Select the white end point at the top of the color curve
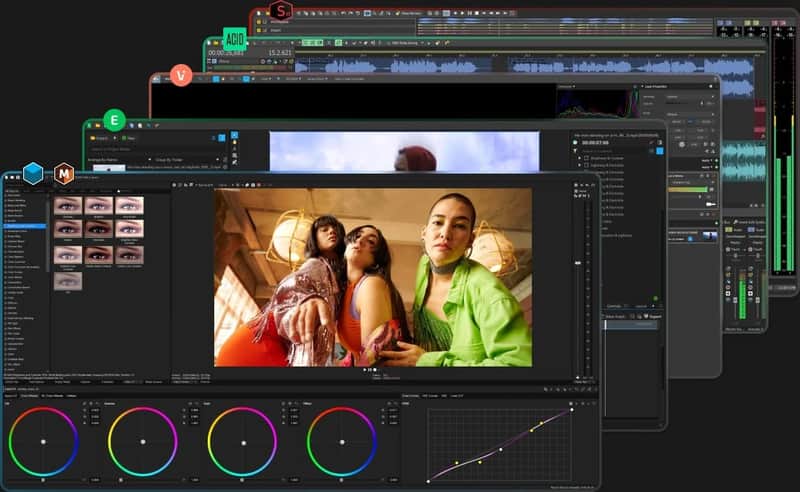 (571, 409)
